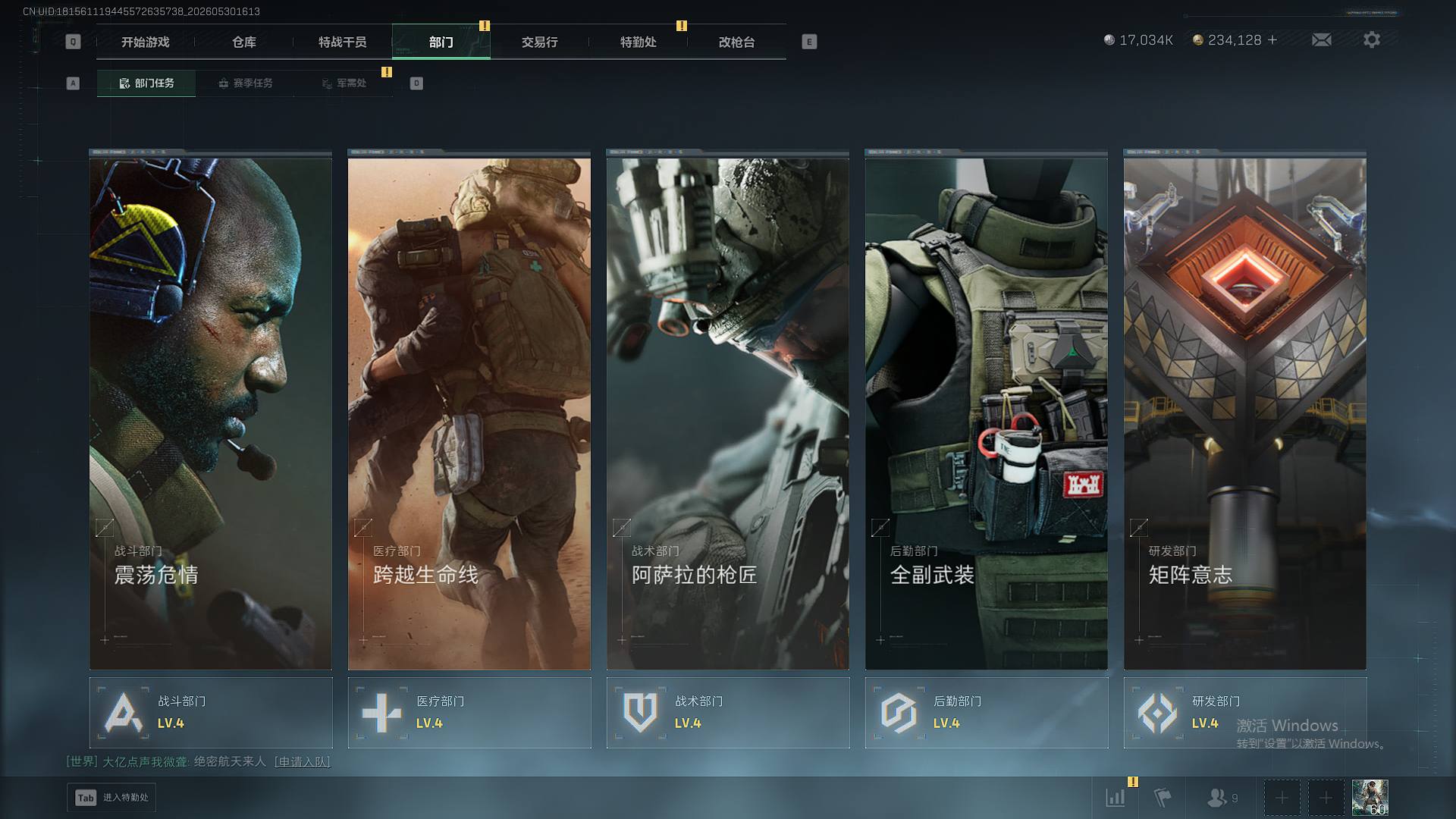Click the second empty squad slot plus
This screenshot has width=1456, height=819.
(x=1326, y=798)
